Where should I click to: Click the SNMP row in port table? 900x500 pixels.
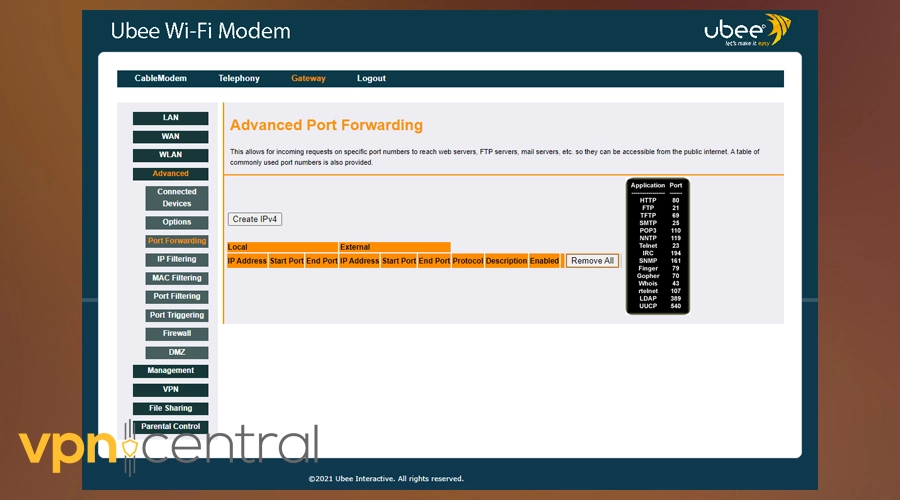click(658, 261)
